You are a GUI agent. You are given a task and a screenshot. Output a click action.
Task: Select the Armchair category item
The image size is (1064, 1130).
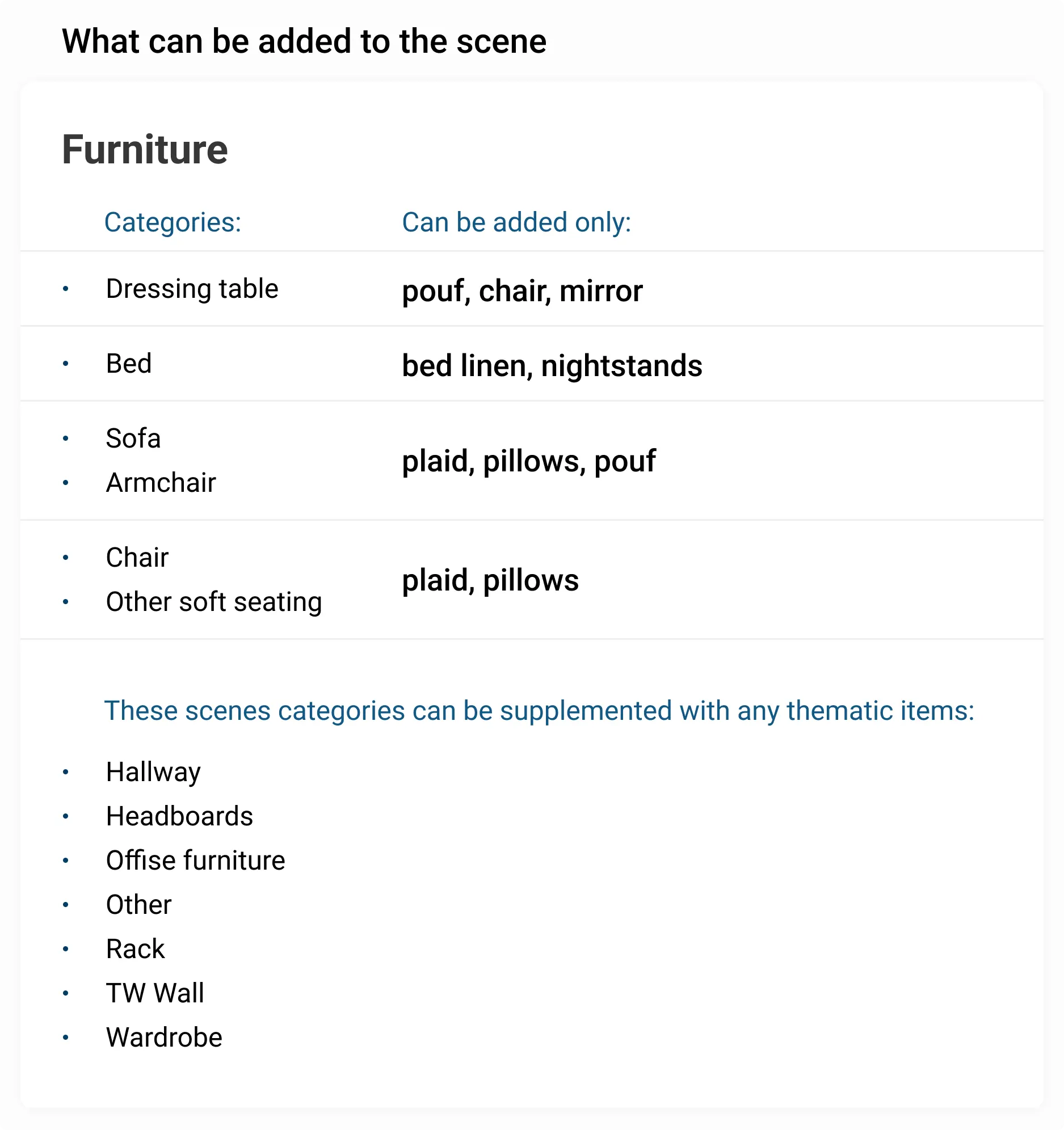(161, 483)
